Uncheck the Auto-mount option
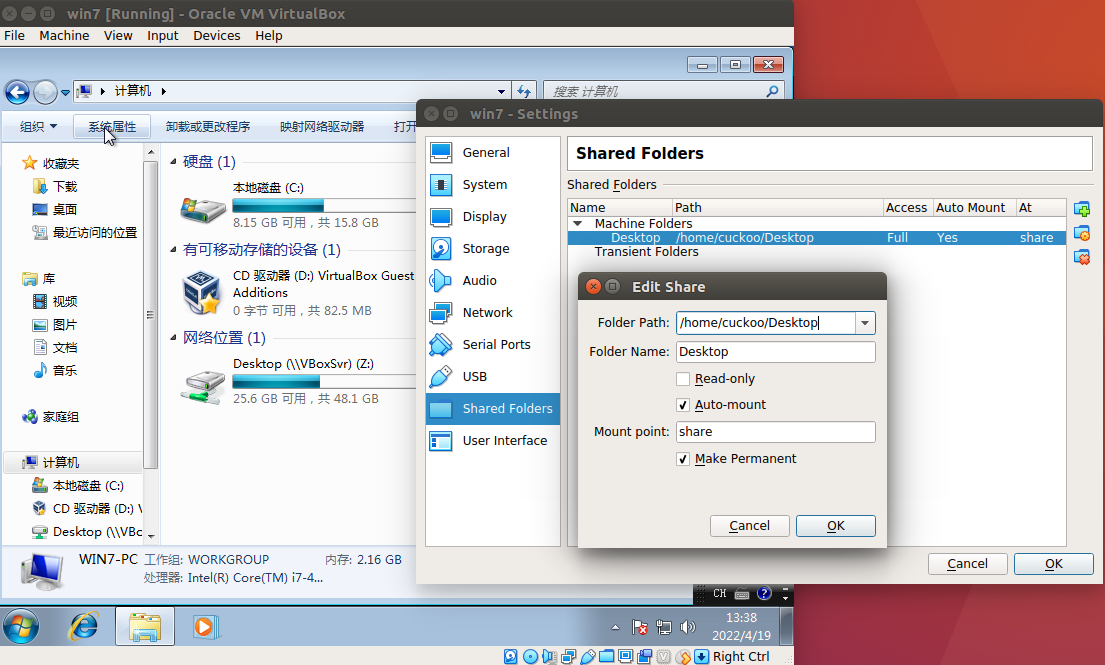The height and width of the screenshot is (665, 1105). (683, 405)
